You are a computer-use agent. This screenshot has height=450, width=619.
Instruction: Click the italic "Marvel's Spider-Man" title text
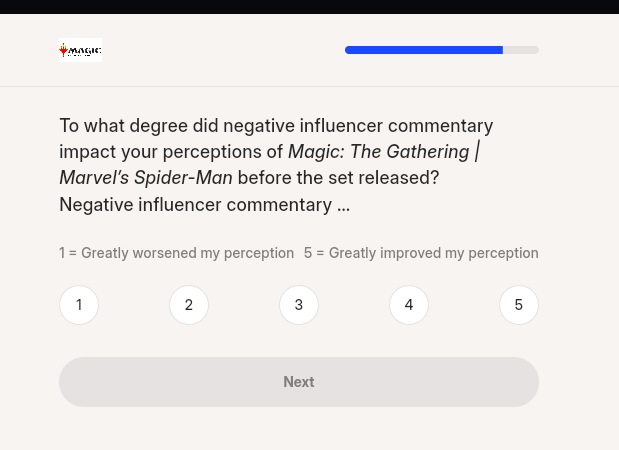pyautogui.click(x=146, y=178)
